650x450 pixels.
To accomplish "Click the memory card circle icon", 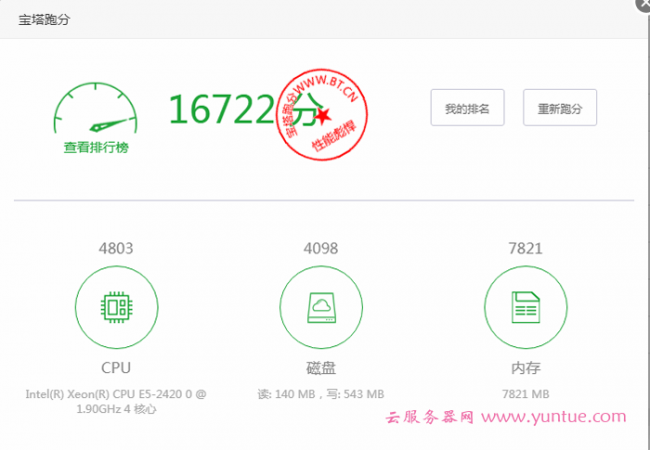I will pyautogui.click(x=524, y=307).
